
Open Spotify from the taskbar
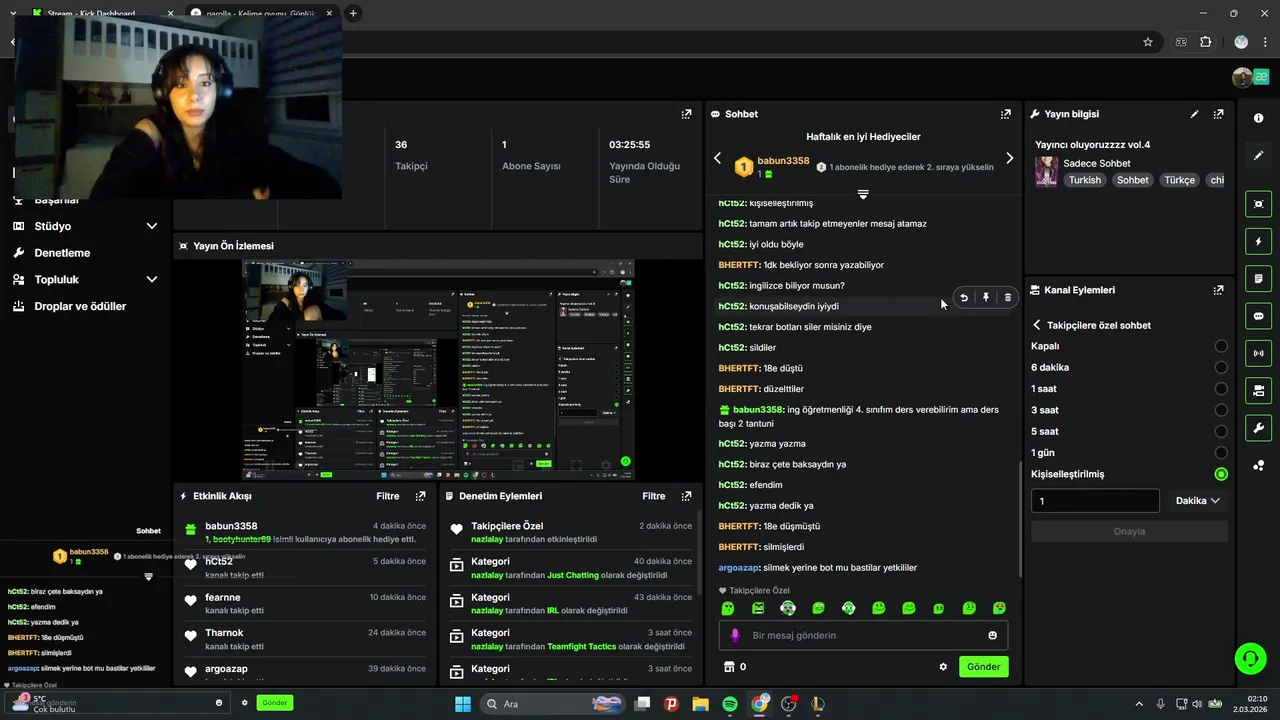(x=730, y=704)
